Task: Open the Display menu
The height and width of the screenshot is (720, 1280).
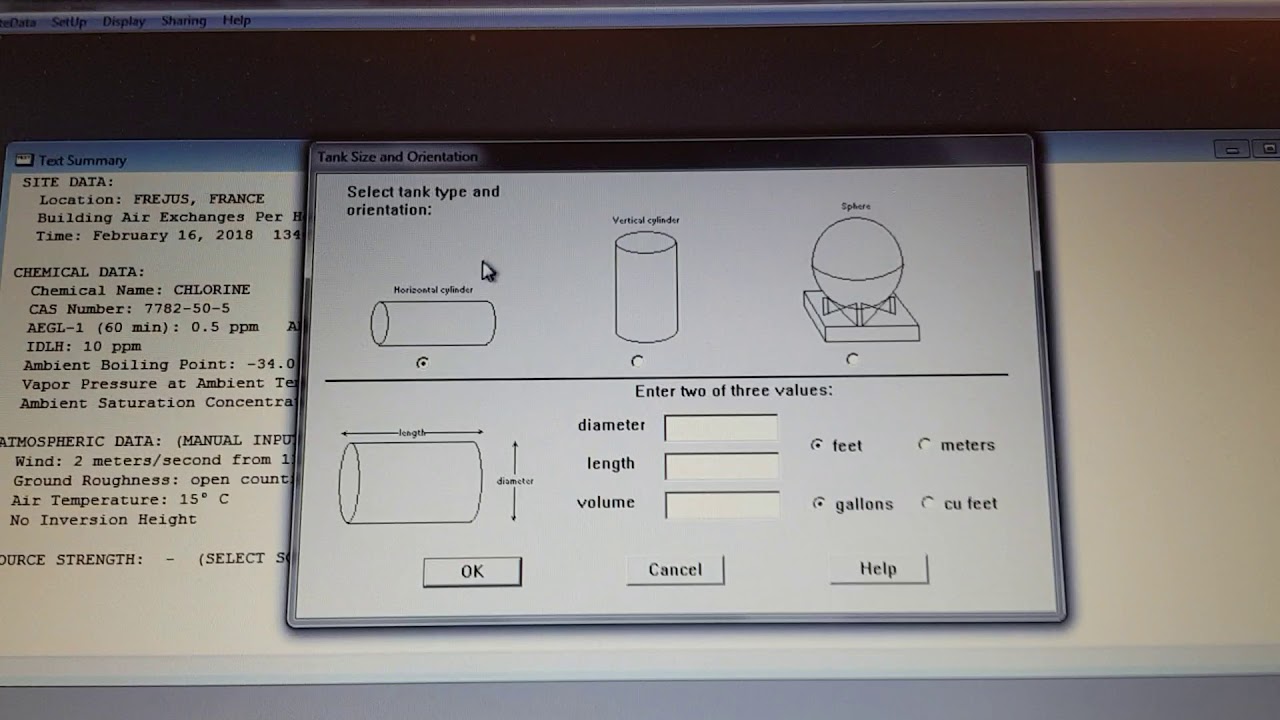Action: coord(124,21)
